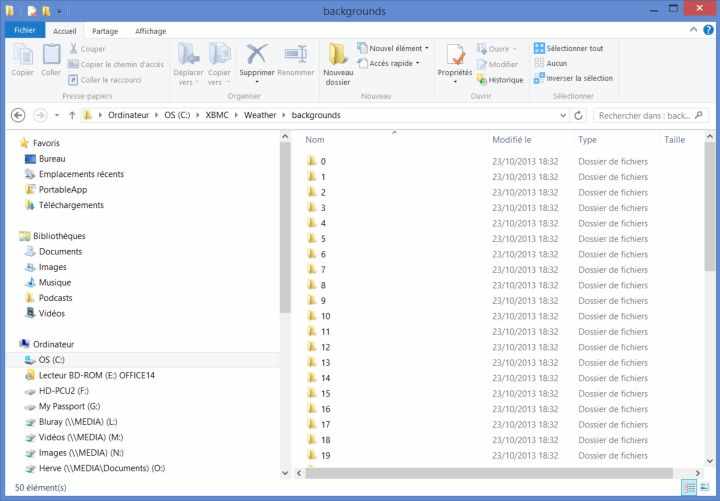Viewport: 720px width, 501px height.
Task: Click Sélectionner tout
Action: (568, 48)
